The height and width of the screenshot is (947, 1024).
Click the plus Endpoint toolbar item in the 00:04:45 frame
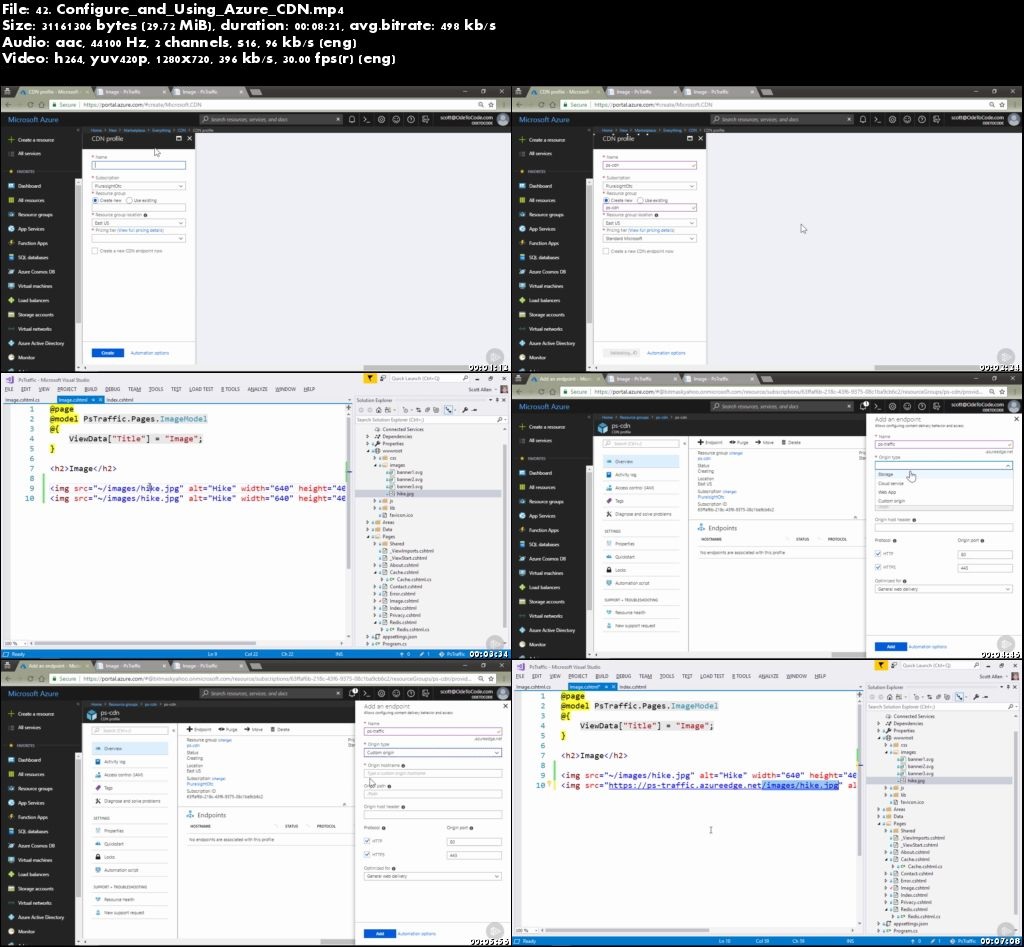709,443
